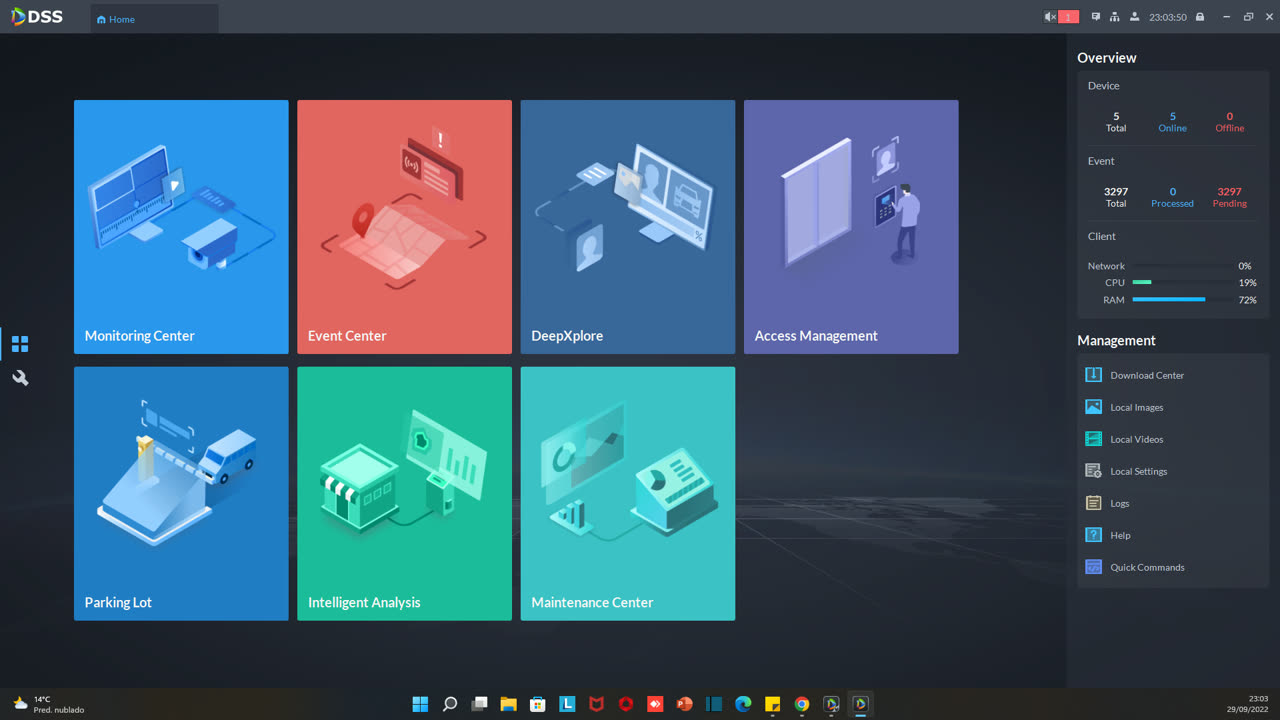1280x720 pixels.
Task: Lock the client with padlock icon
Action: (x=1200, y=17)
